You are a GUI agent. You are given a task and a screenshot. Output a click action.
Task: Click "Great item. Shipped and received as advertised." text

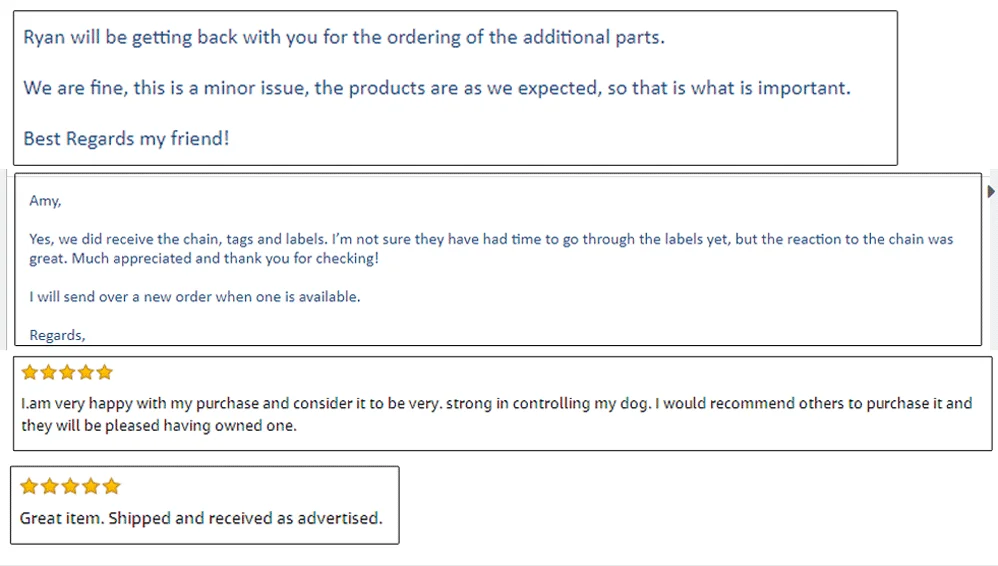(x=201, y=519)
